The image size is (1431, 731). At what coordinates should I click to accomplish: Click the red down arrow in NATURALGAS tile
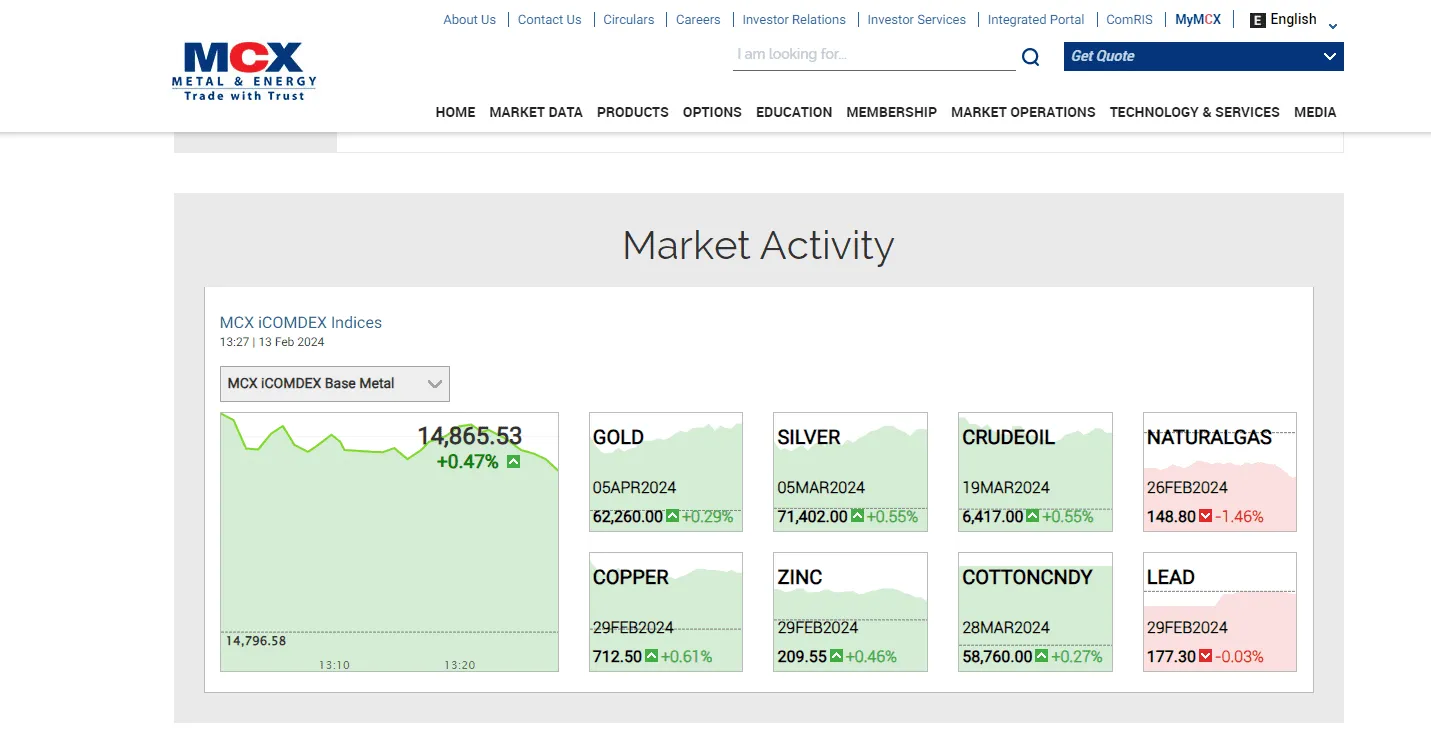[1205, 517]
